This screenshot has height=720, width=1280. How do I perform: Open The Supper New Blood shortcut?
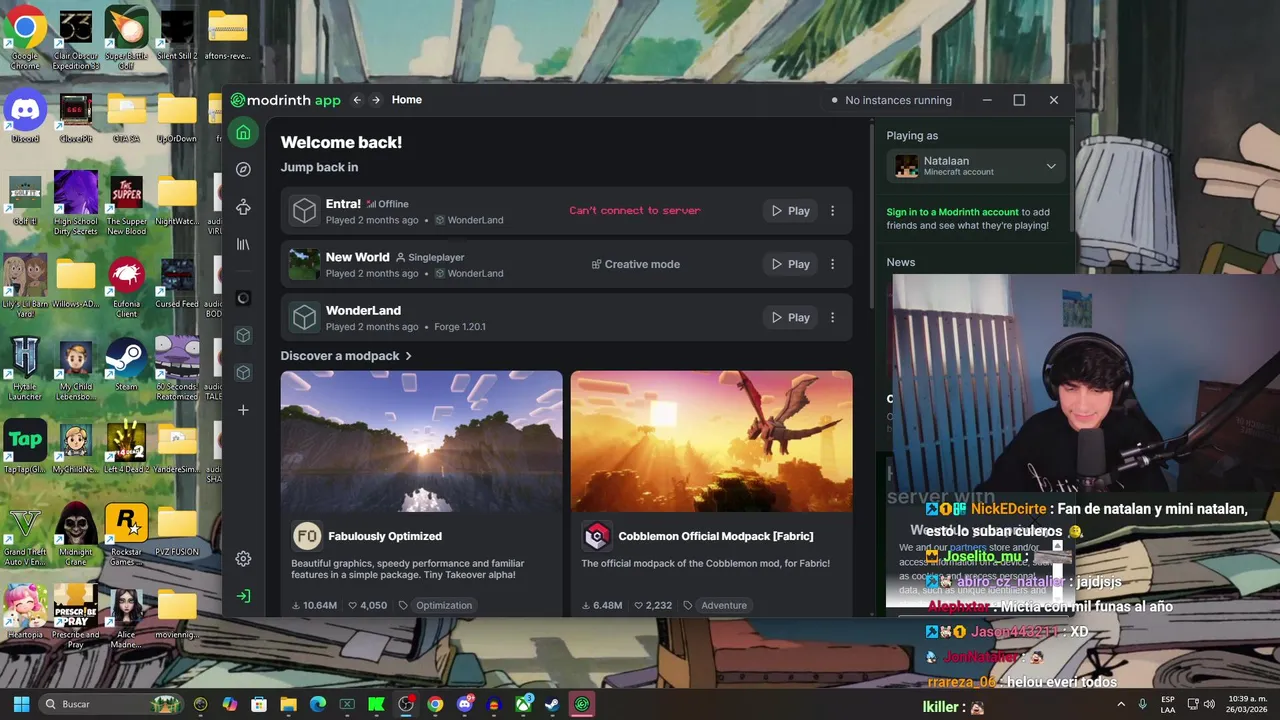pyautogui.click(x=126, y=204)
